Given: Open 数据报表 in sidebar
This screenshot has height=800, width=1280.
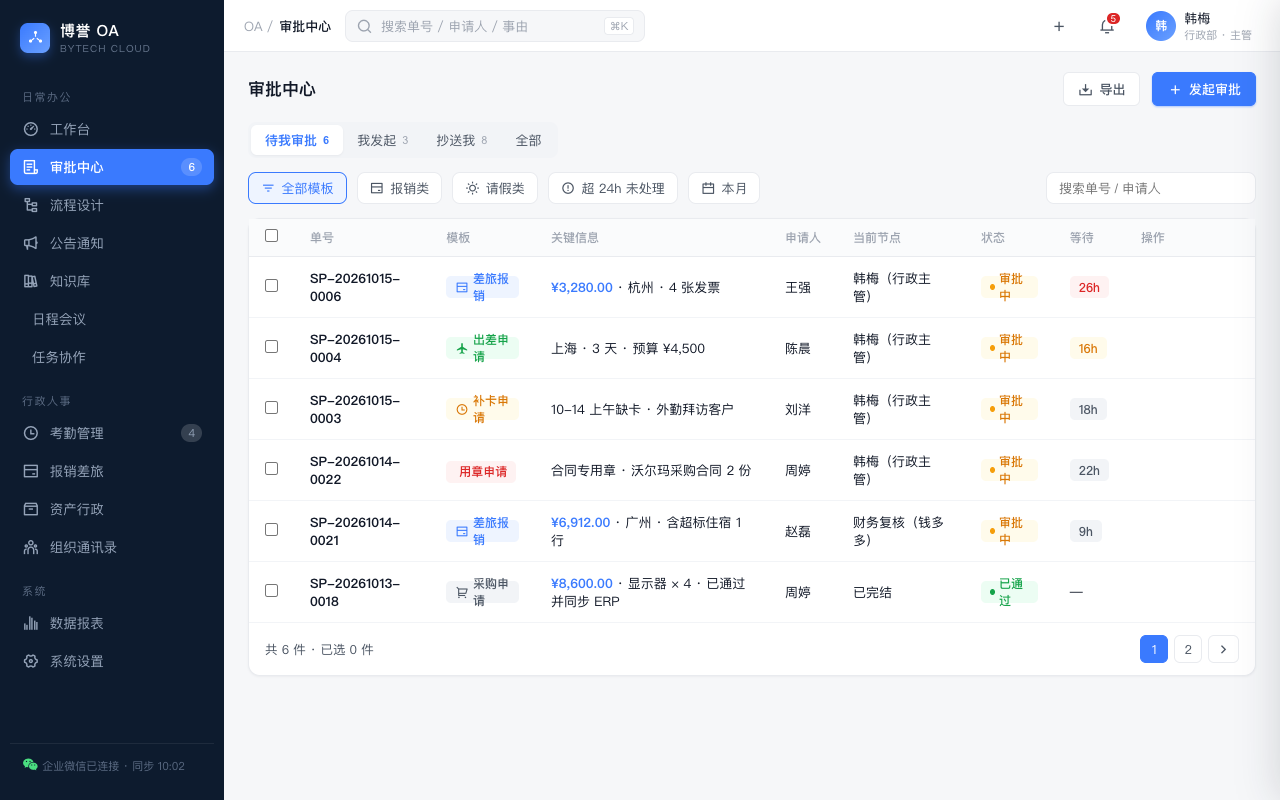Looking at the screenshot, I should 112,623.
